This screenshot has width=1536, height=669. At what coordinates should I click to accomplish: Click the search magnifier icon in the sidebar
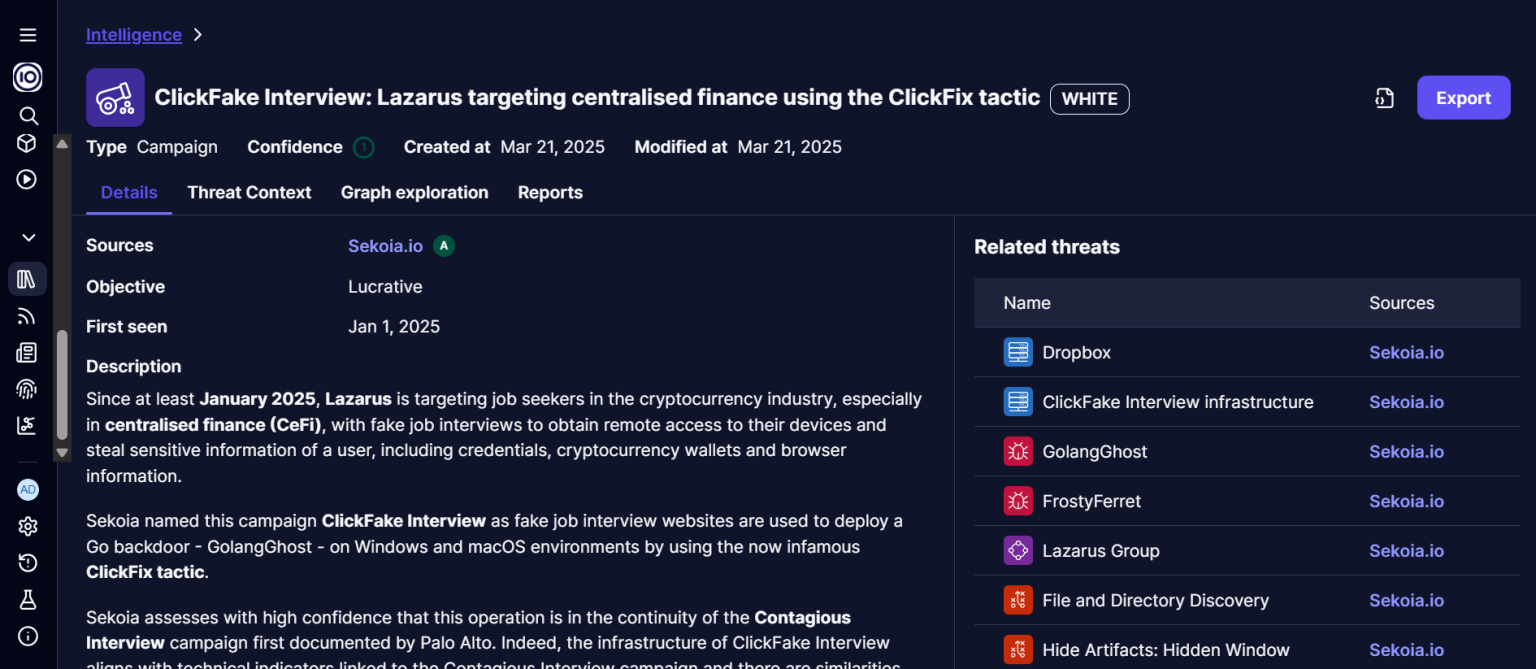28,115
